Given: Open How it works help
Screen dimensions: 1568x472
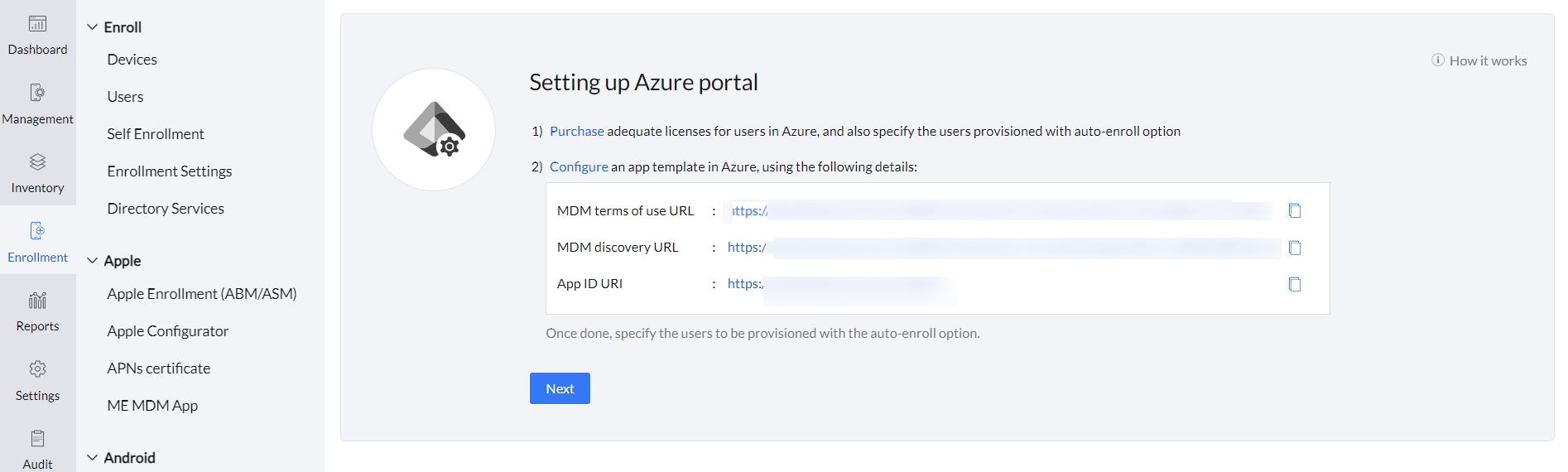Looking at the screenshot, I should (x=1479, y=61).
